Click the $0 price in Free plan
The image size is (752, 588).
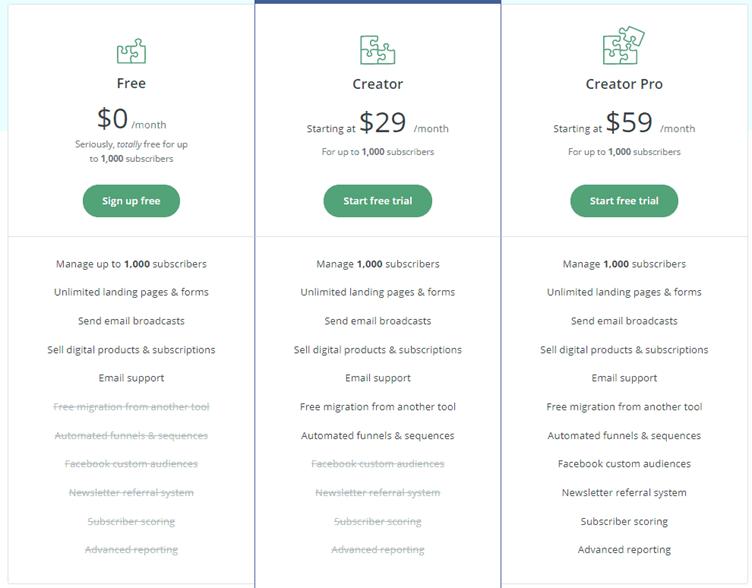click(x=113, y=118)
